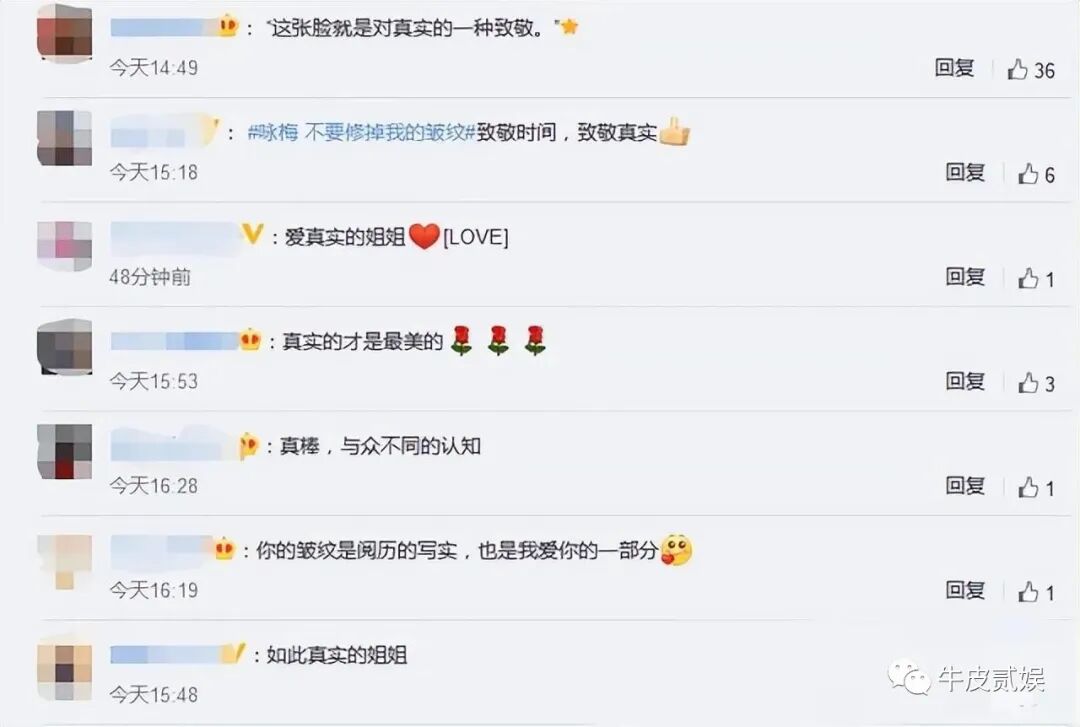This screenshot has width=1080, height=727.
Task: Click 回复 on the 今天15:53 comment
Action: [965, 381]
